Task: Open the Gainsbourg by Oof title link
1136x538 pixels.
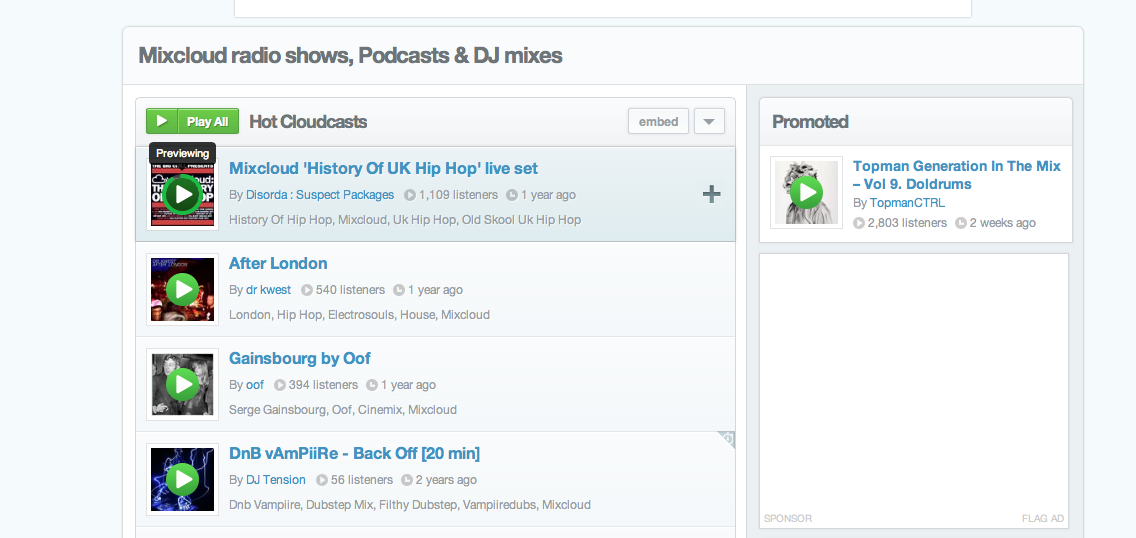Action: pos(300,358)
